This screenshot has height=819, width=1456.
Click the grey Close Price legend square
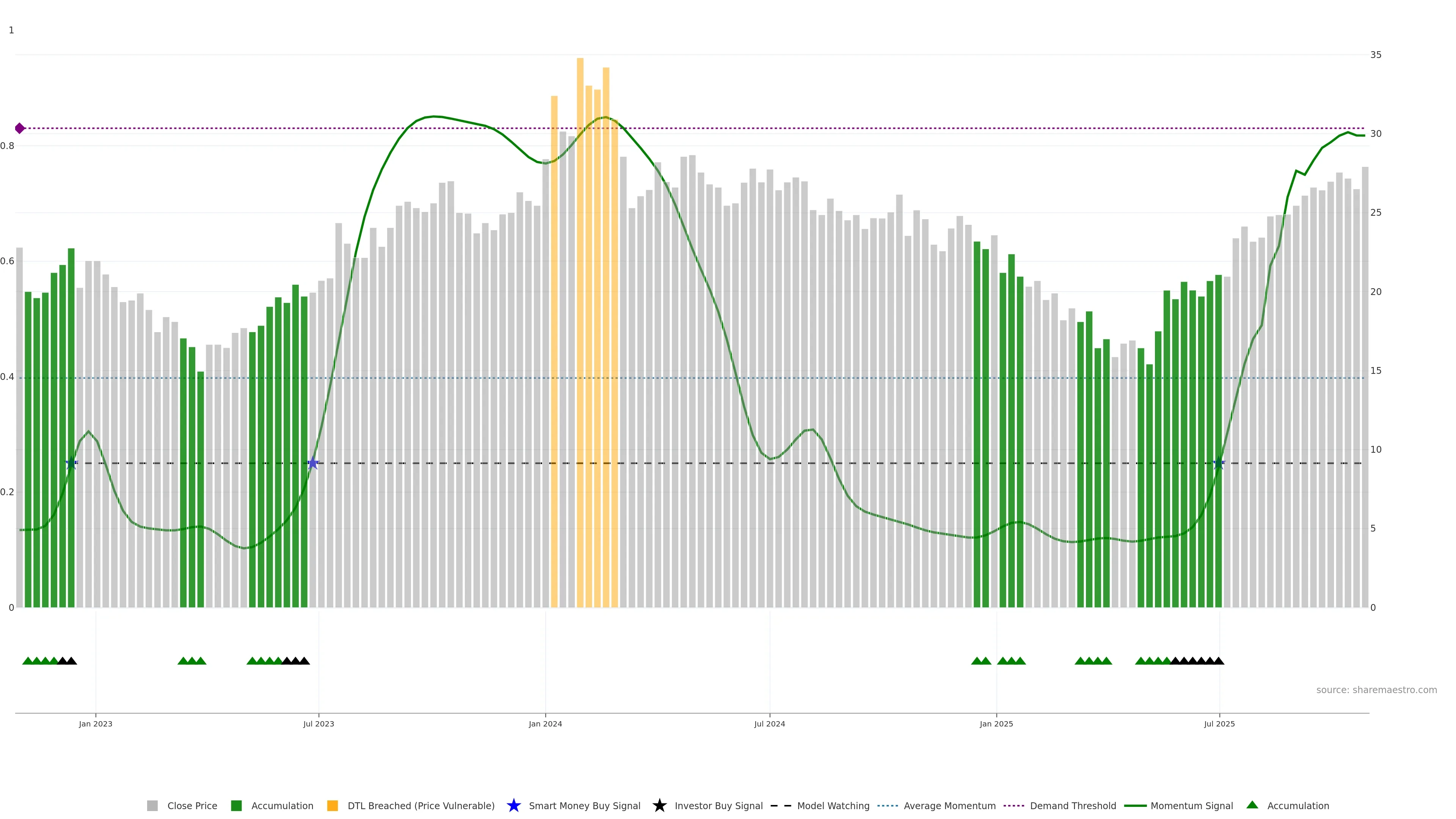[152, 805]
